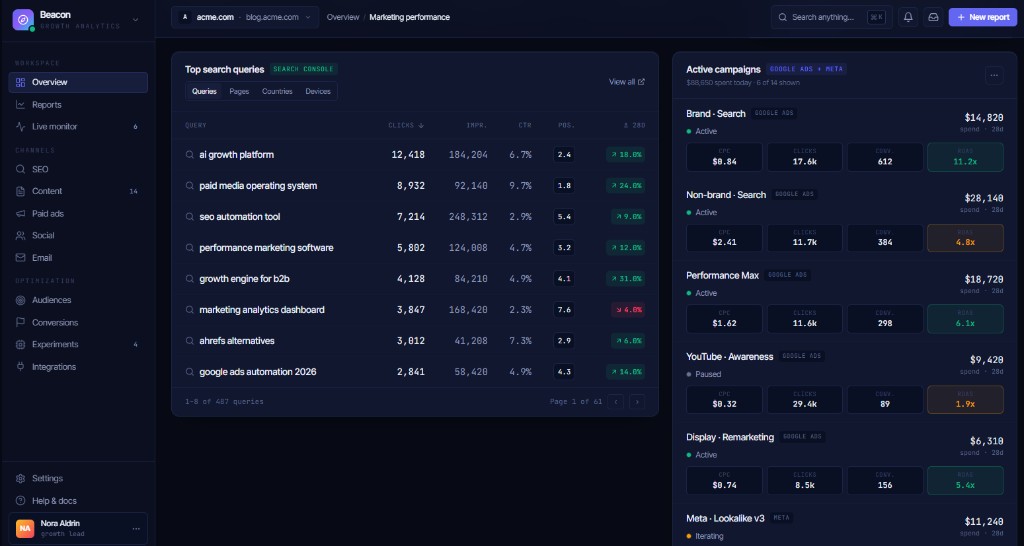Sort queries by Clicks column
This screenshot has width=1024, height=546.
[406, 125]
